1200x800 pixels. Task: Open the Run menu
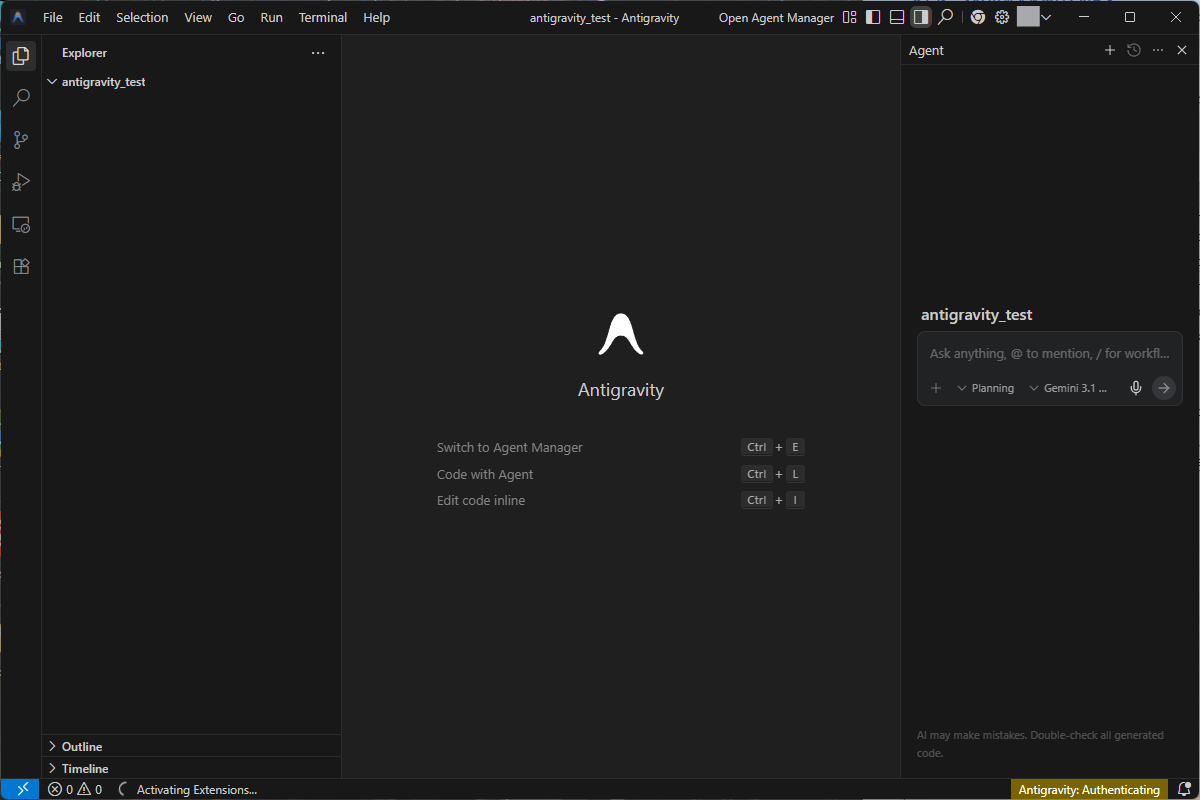pos(271,17)
